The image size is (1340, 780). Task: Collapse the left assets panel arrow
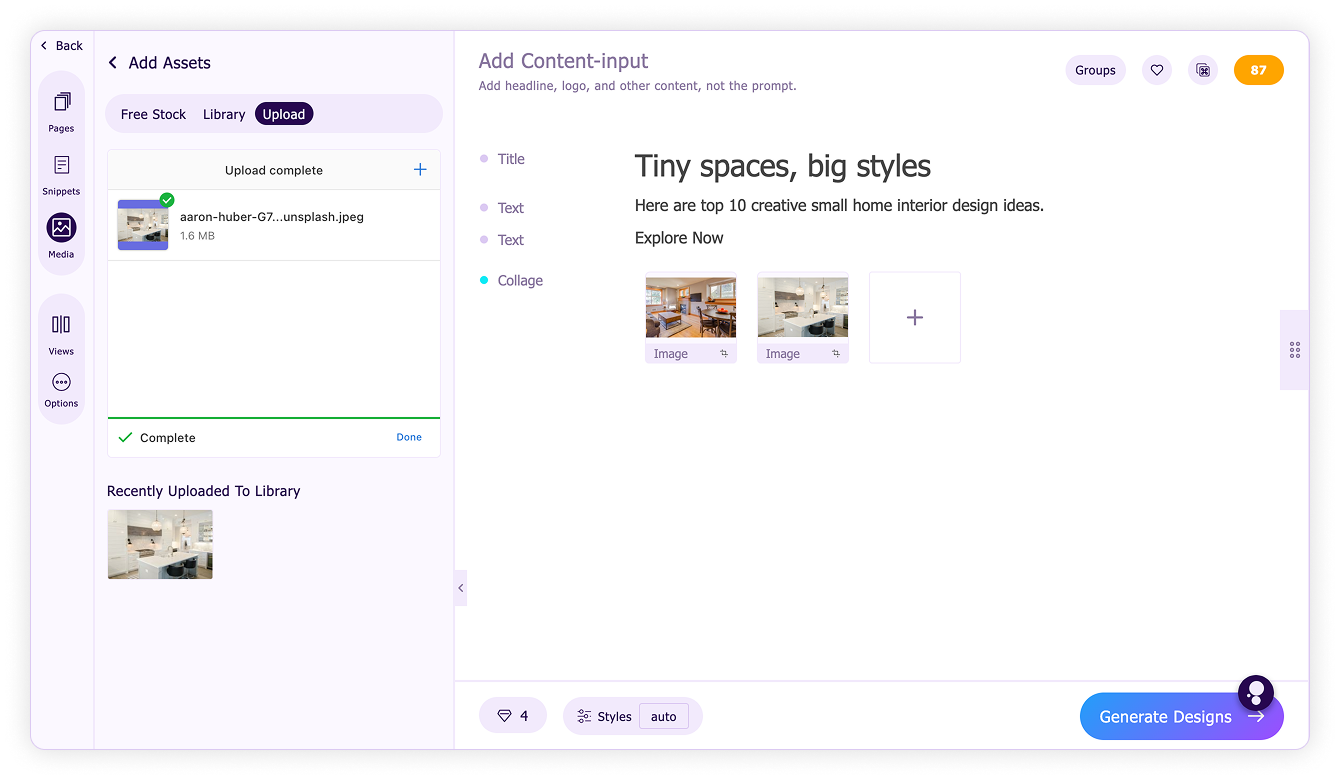pyautogui.click(x=460, y=588)
